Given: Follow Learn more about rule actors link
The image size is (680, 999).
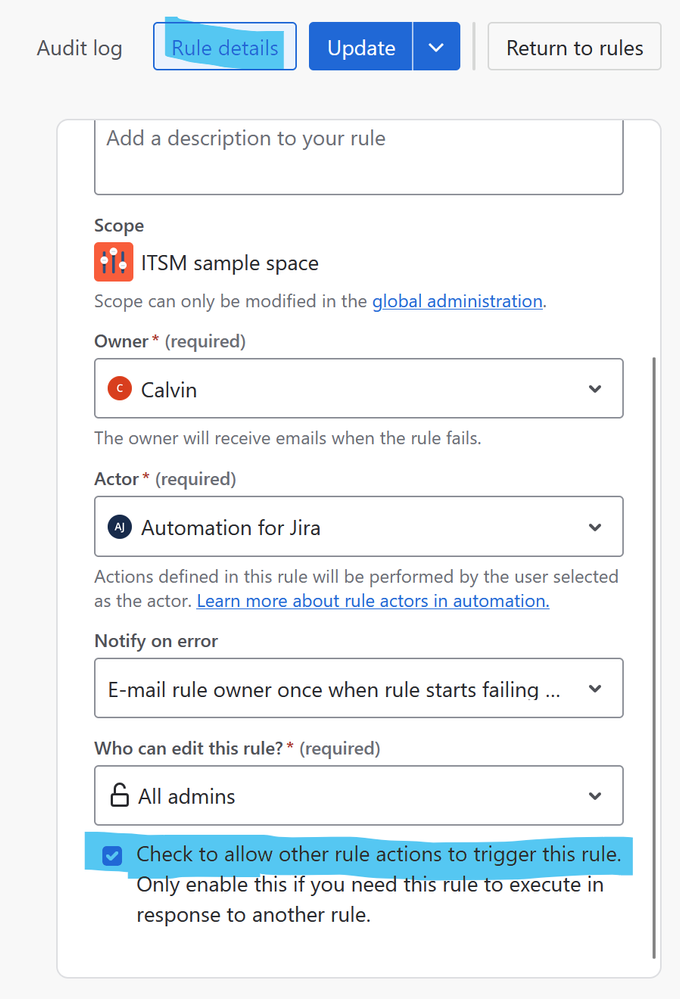Looking at the screenshot, I should pyautogui.click(x=373, y=601).
